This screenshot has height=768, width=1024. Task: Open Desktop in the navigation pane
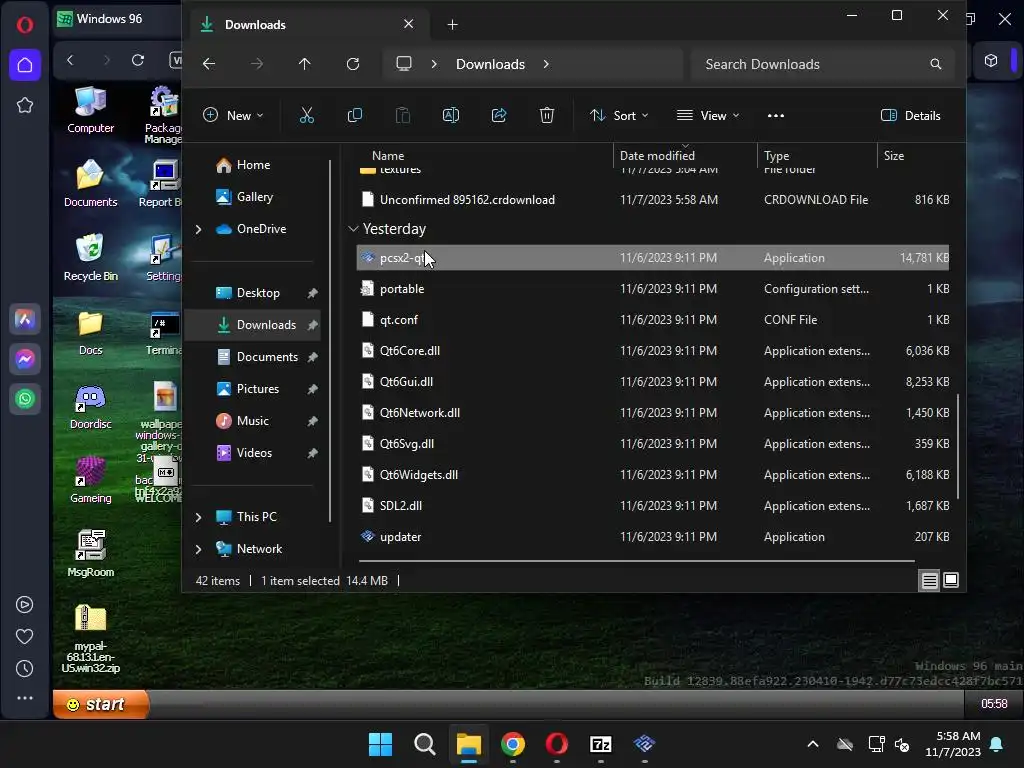click(257, 293)
